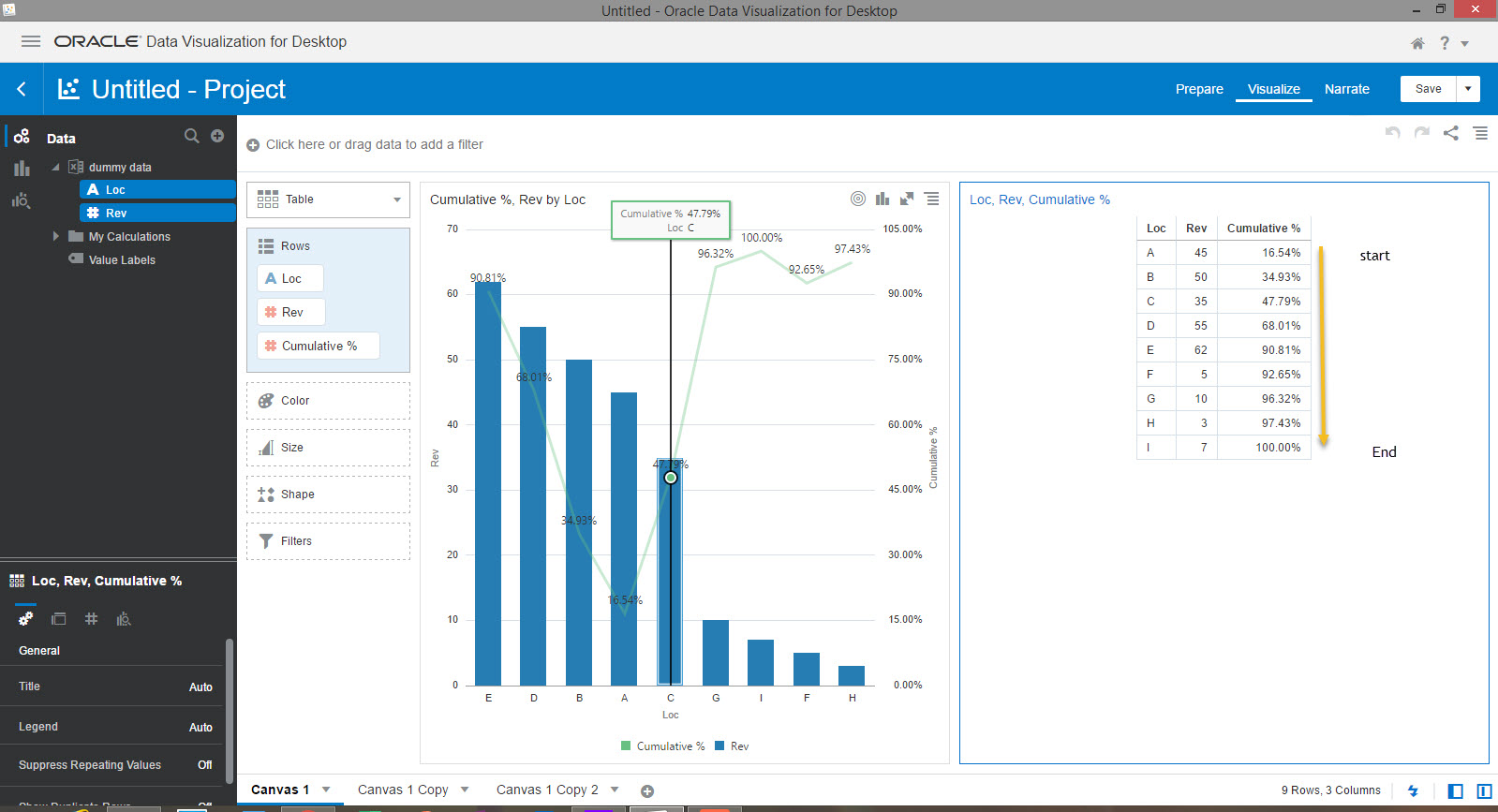This screenshot has height=812, width=1498.
Task: Open the chart visualization menu
Action: point(932,199)
